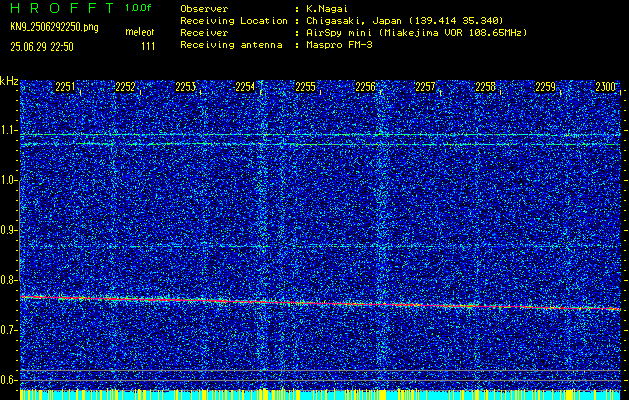The width and height of the screenshot is (629, 400).
Task: Click the 0.9 kHz axis label
Action: (x=8, y=230)
